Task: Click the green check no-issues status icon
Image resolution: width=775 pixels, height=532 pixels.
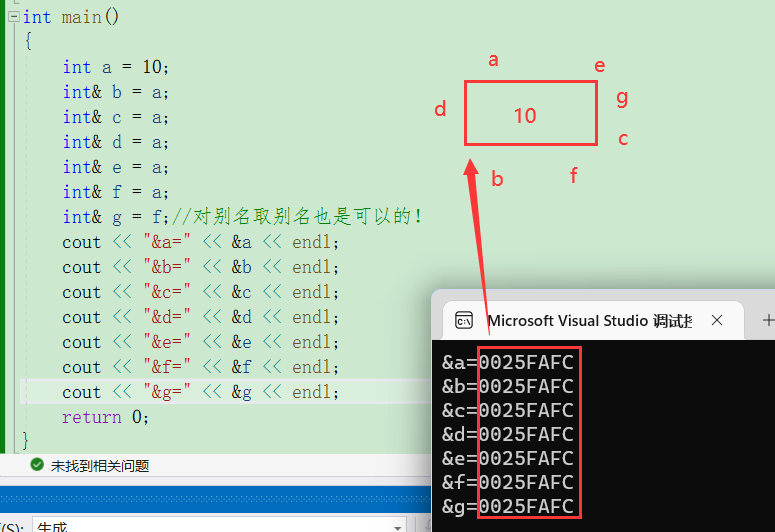Action: click(37, 465)
